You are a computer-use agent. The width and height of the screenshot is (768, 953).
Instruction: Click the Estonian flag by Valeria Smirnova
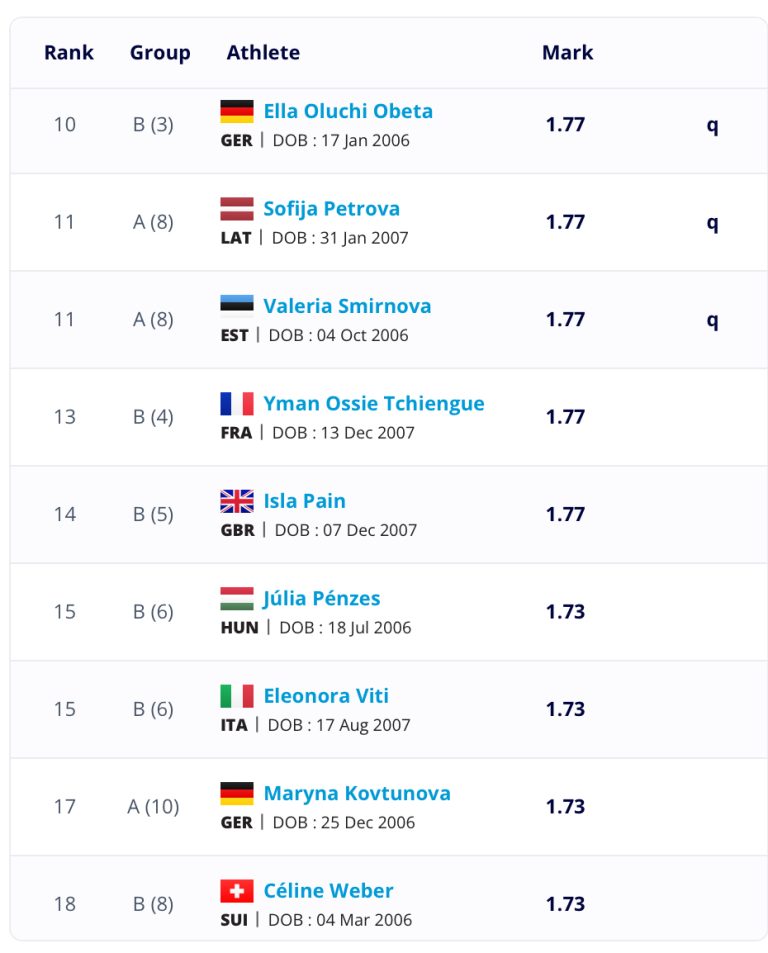coord(236,306)
